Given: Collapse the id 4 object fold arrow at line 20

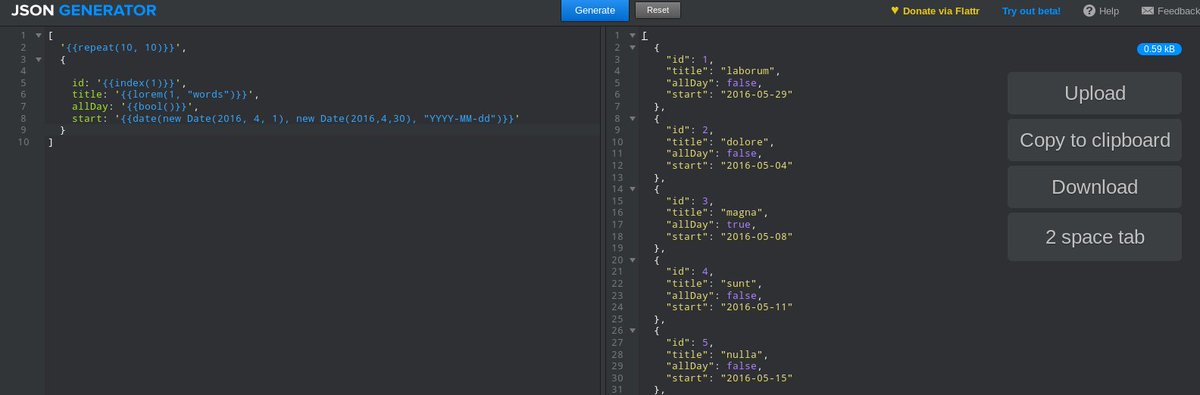Looking at the screenshot, I should (x=632, y=259).
